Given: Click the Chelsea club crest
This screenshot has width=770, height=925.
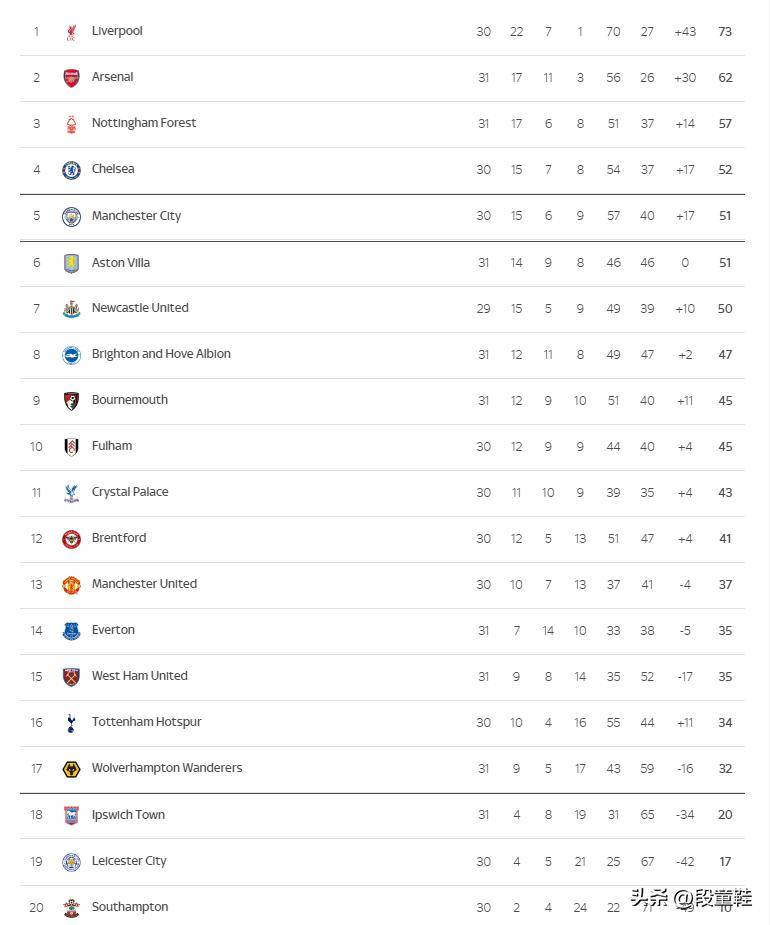Looking at the screenshot, I should click(71, 170).
